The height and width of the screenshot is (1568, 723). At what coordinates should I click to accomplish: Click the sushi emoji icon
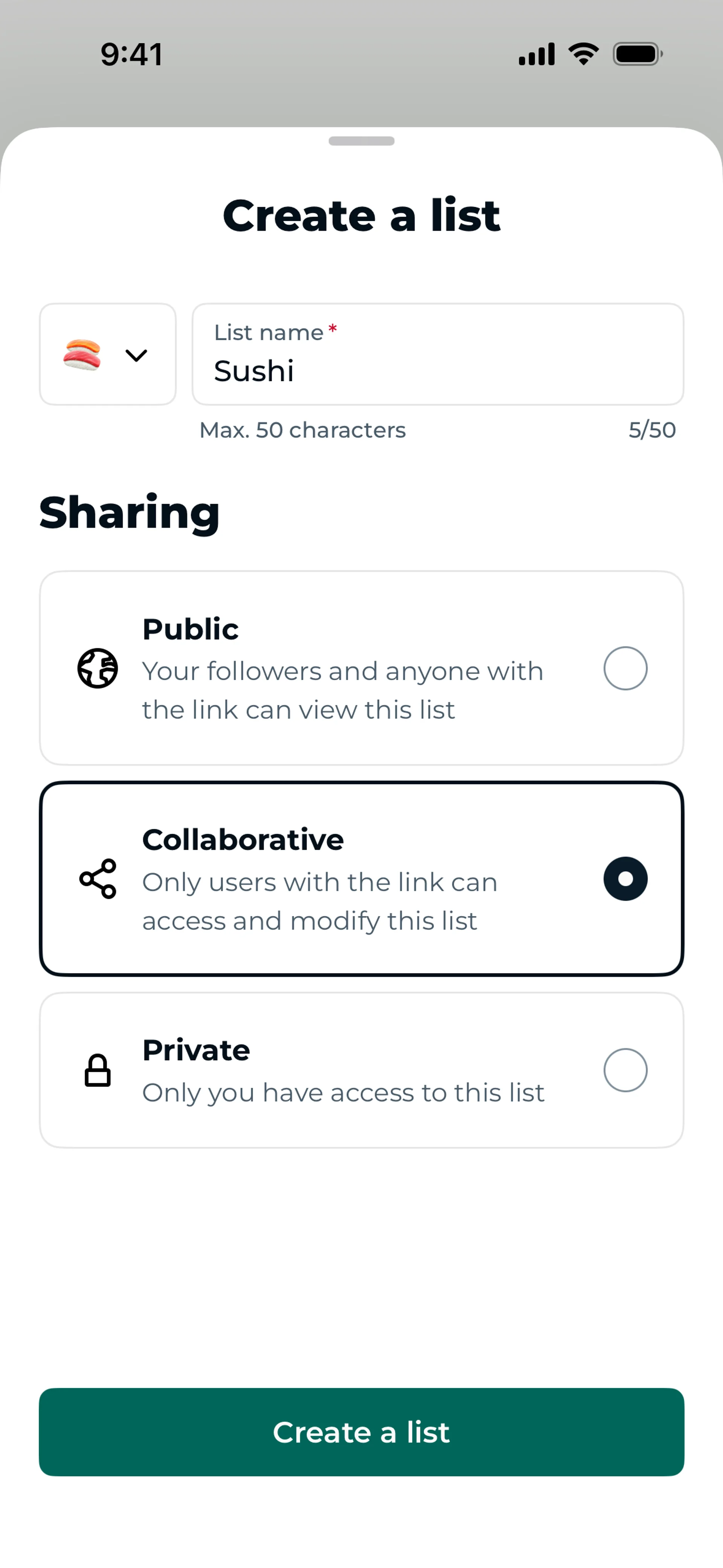(x=82, y=355)
